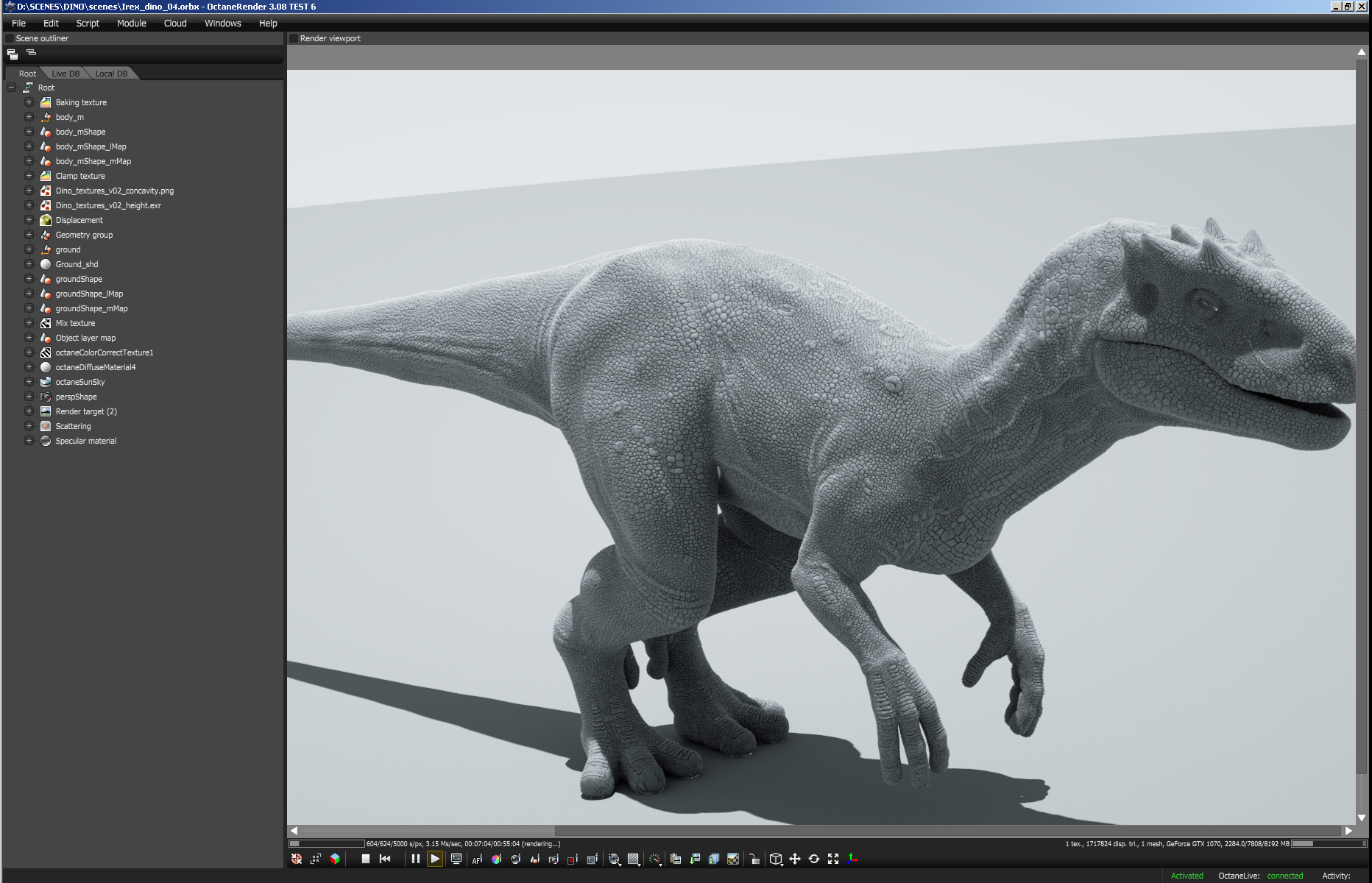Click the viewport lock icon
1372x883 pixels.
pos(754,859)
